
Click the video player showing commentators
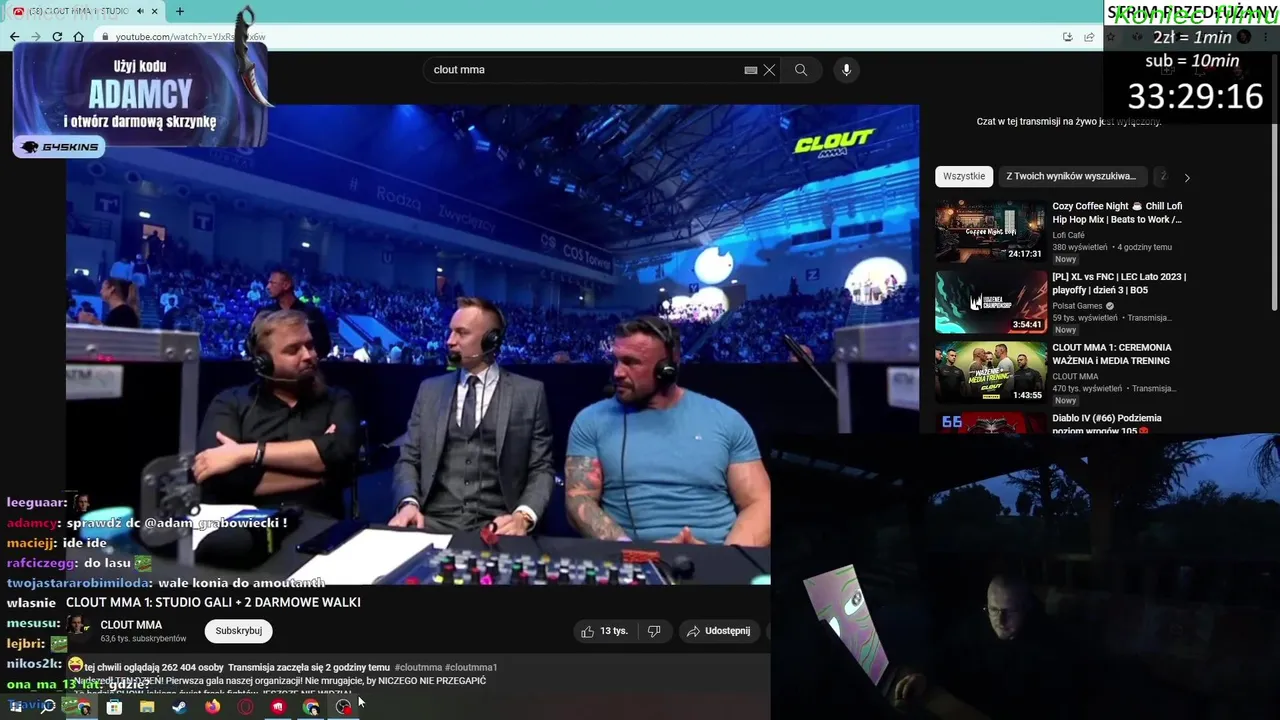click(x=492, y=344)
